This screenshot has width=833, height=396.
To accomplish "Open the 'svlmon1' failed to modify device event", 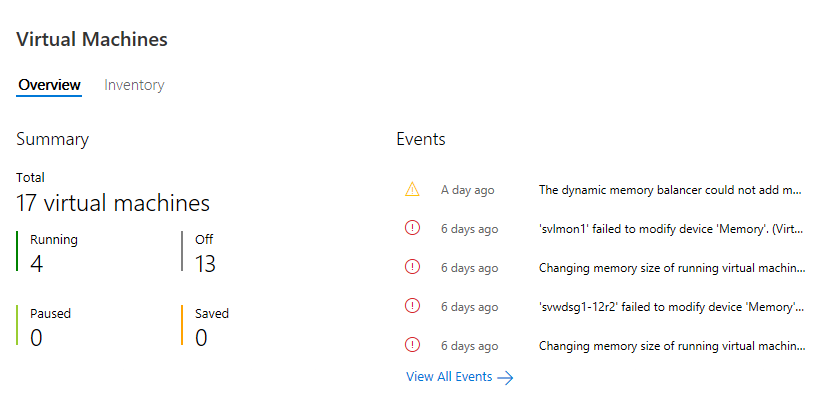I will [x=672, y=229].
